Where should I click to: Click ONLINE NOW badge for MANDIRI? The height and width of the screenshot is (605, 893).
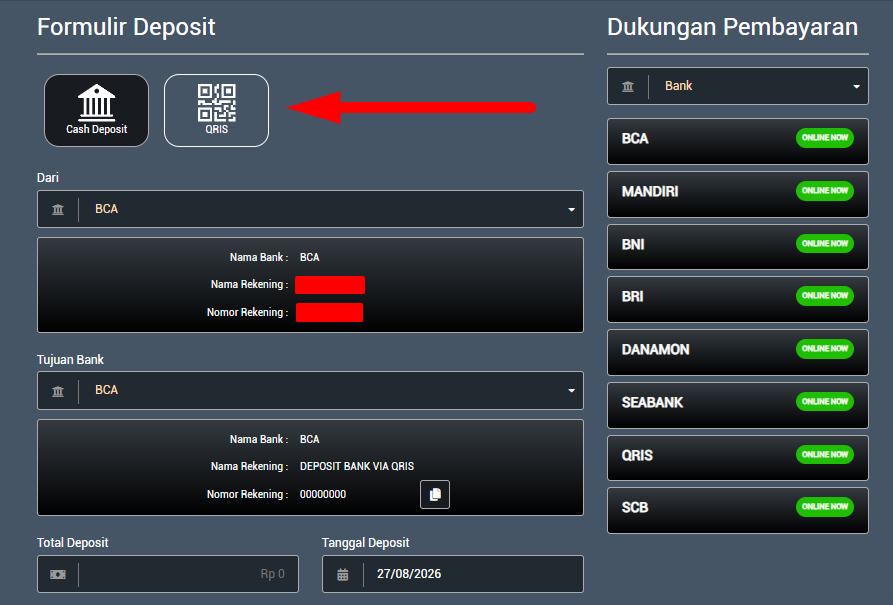[825, 191]
